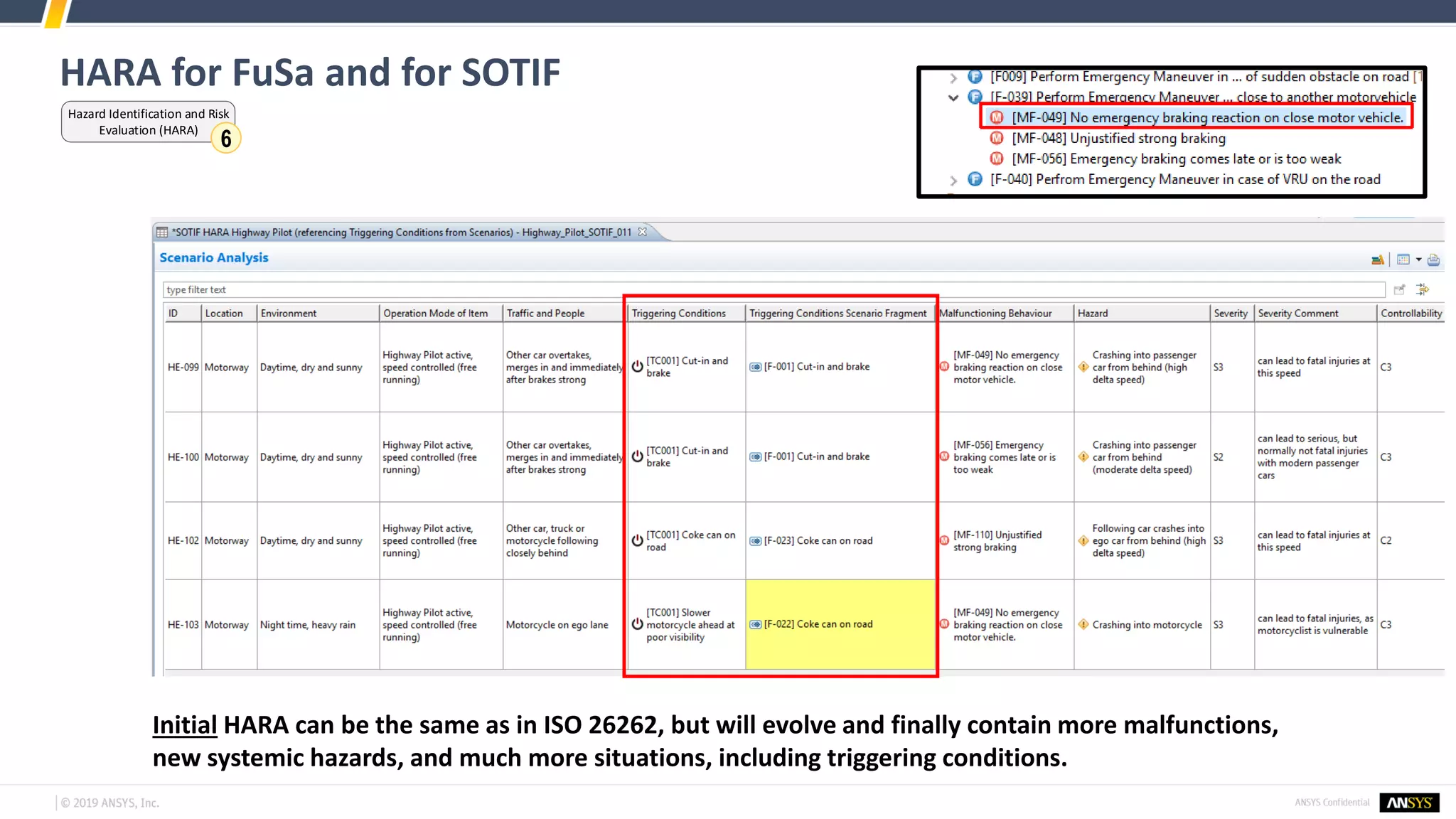Click the triggering condition power icon in HE-100 row
Screen dimensions: 1456x819
[x=638, y=456]
